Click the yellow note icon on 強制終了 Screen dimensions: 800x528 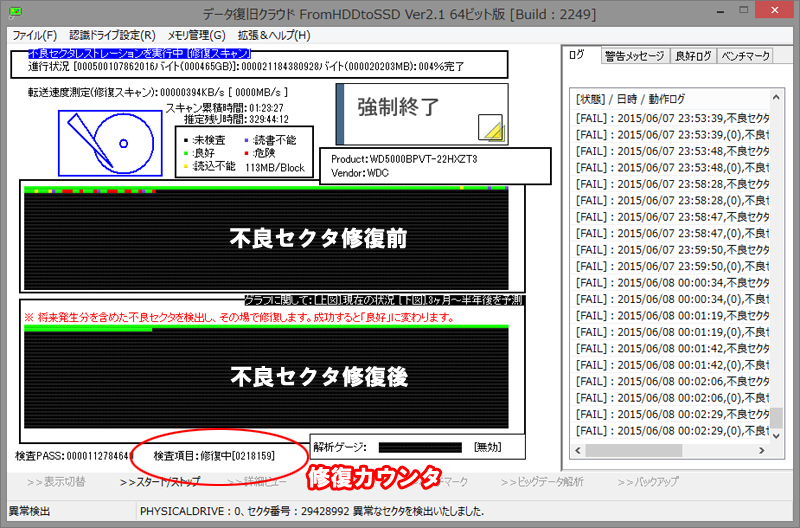click(491, 128)
